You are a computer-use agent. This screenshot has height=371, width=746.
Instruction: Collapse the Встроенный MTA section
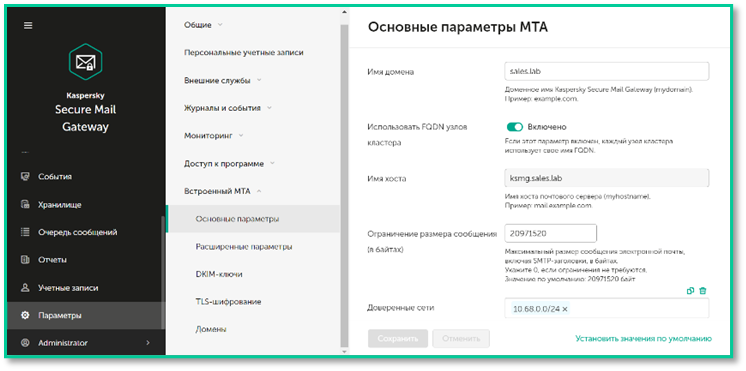259,191
